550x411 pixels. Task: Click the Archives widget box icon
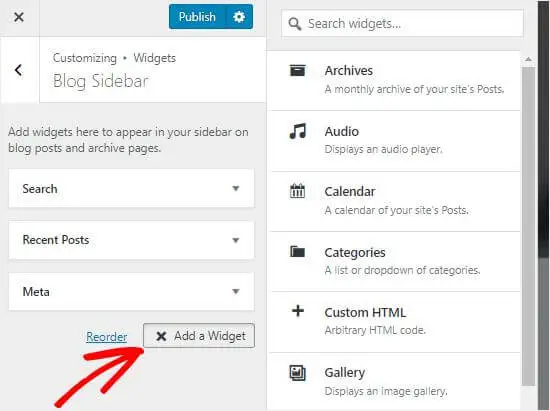coord(297,70)
